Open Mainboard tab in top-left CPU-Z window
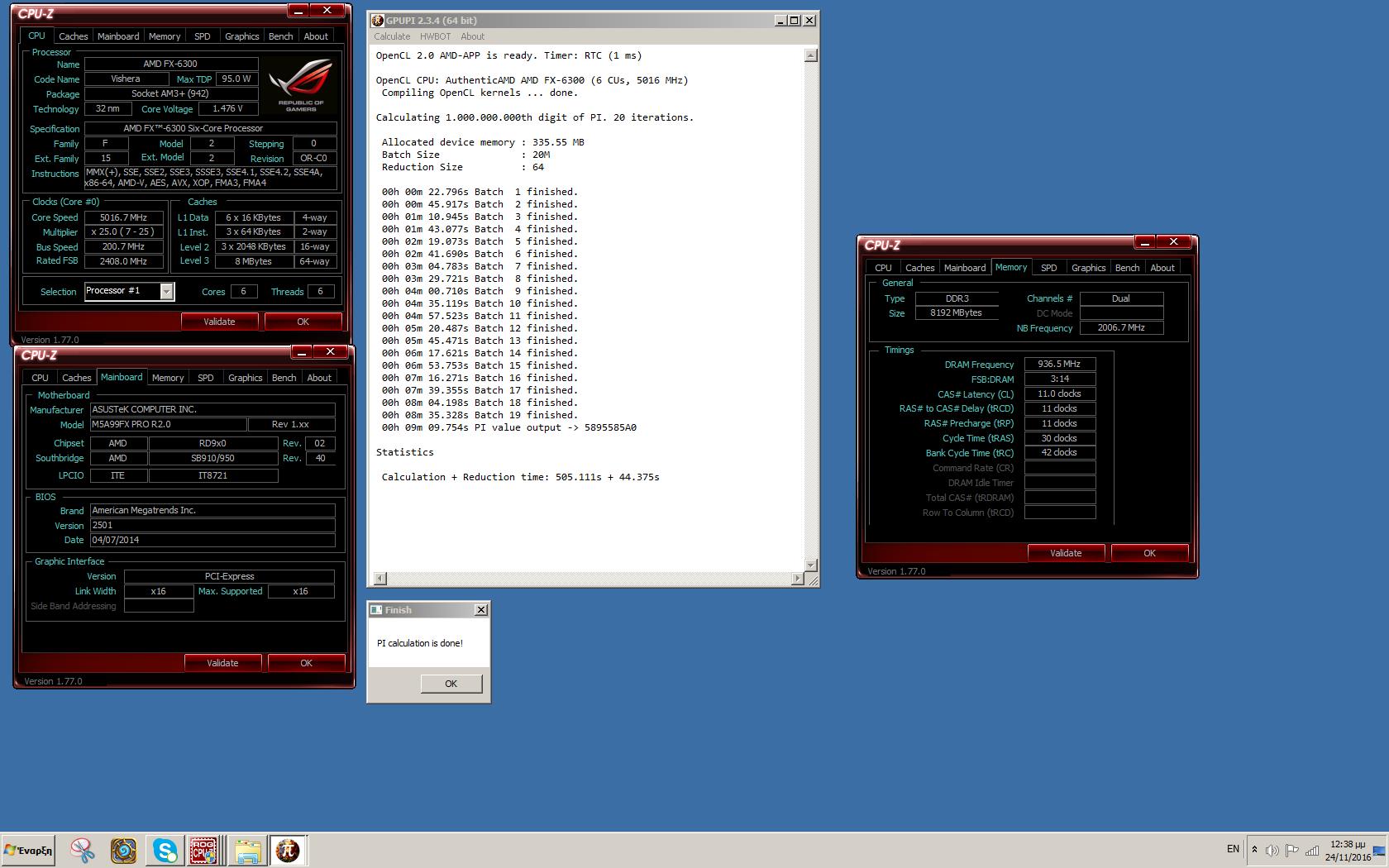The image size is (1389, 868). [118, 36]
